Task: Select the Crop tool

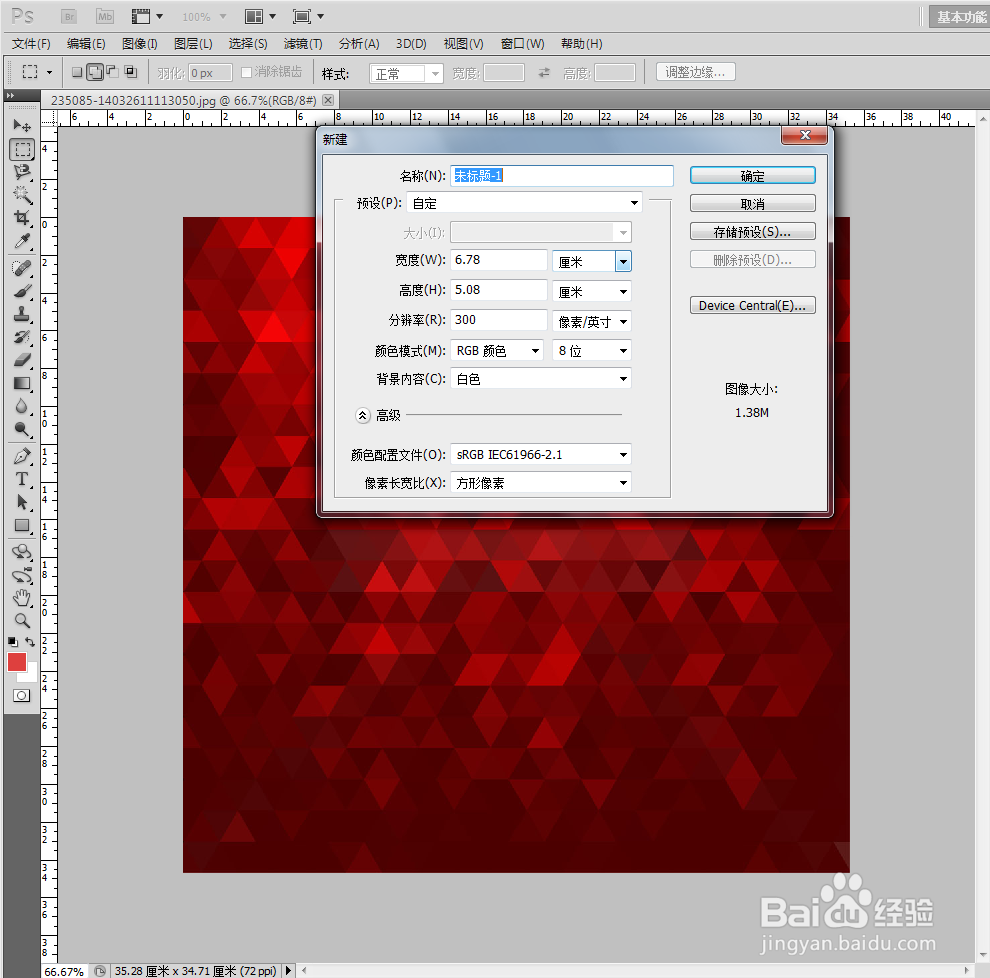Action: tap(22, 218)
